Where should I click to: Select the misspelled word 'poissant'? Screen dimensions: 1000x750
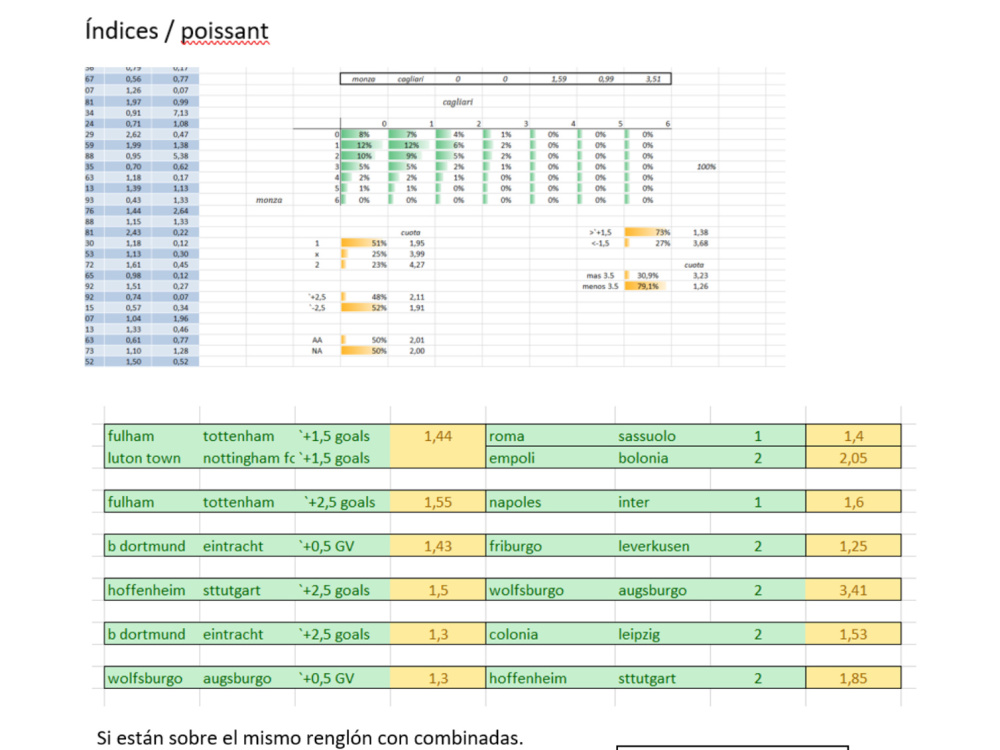[x=224, y=32]
